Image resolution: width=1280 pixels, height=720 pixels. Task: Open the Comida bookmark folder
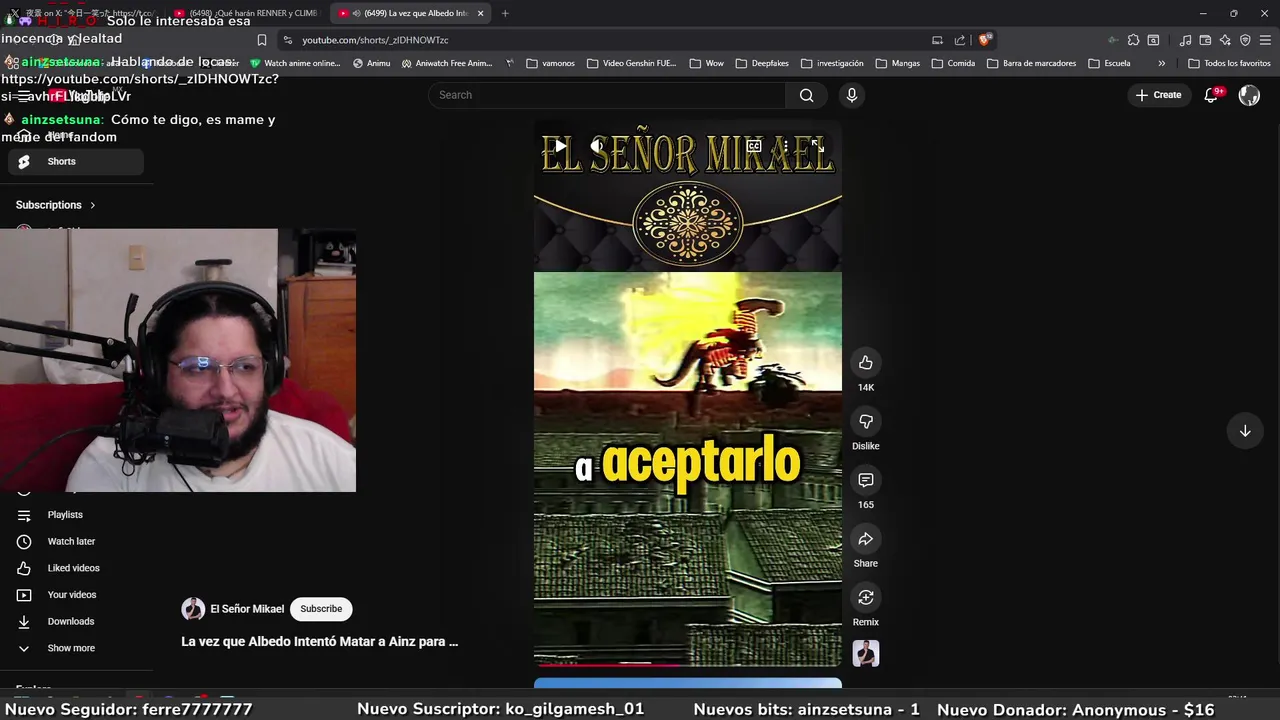[x=953, y=63]
